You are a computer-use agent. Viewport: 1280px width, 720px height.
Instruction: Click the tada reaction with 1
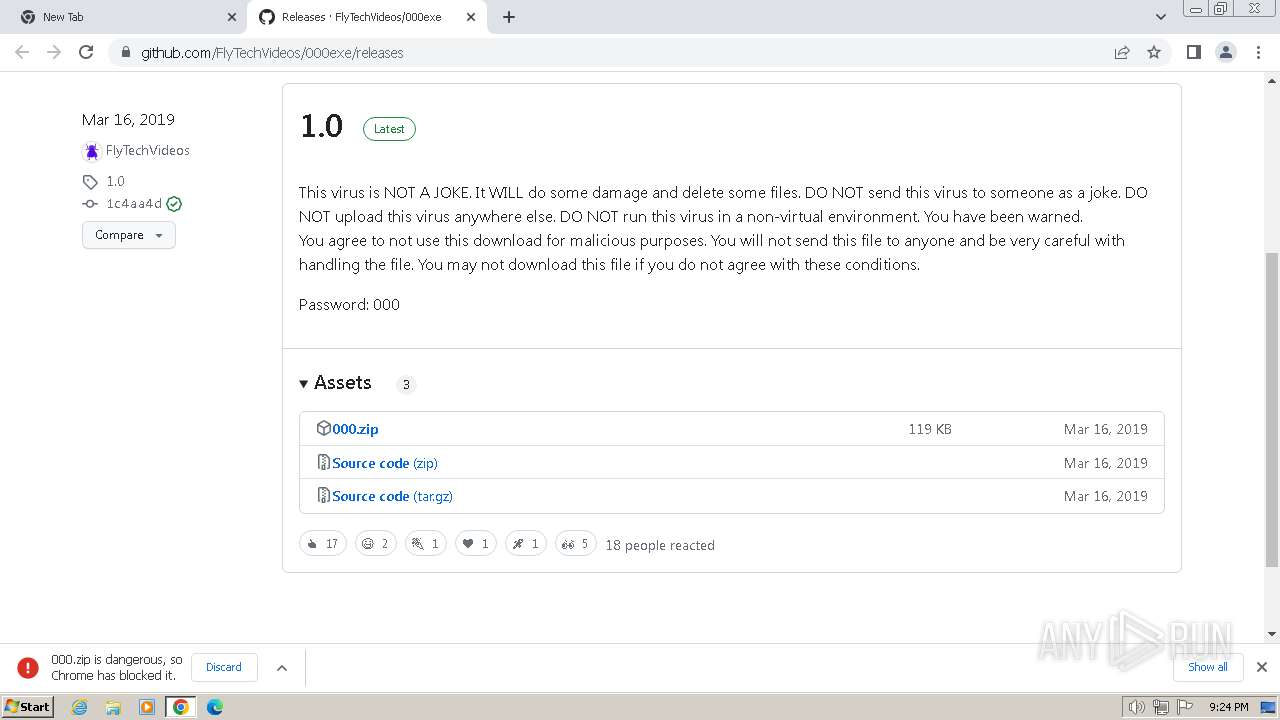click(425, 544)
